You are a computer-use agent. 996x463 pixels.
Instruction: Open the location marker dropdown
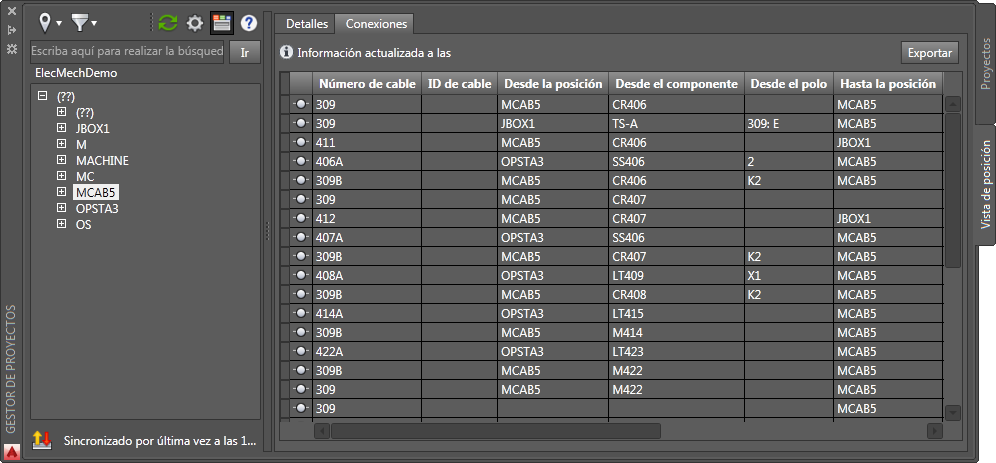click(49, 22)
